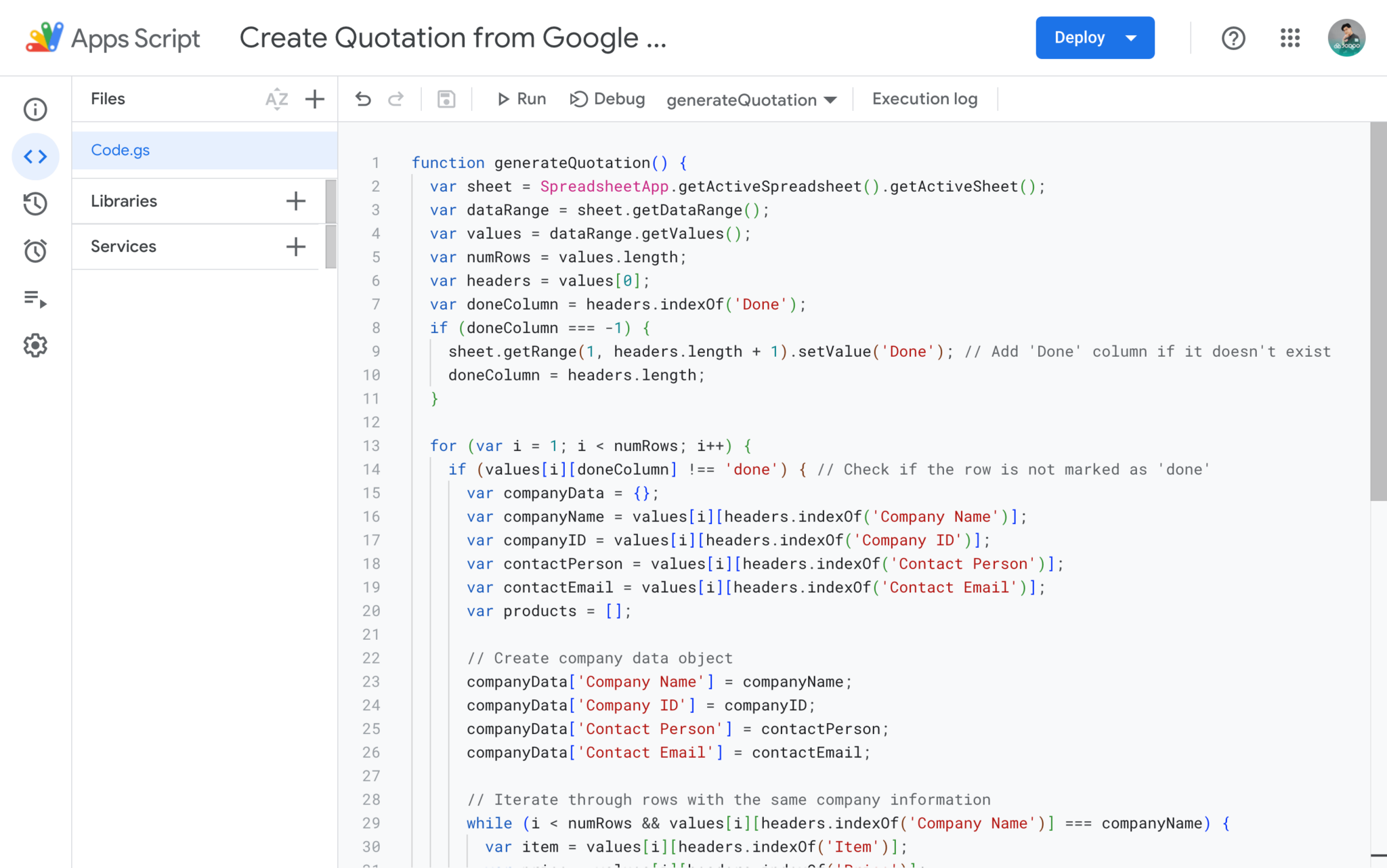View the project Executions list
The width and height of the screenshot is (1387, 868).
pyautogui.click(x=35, y=203)
